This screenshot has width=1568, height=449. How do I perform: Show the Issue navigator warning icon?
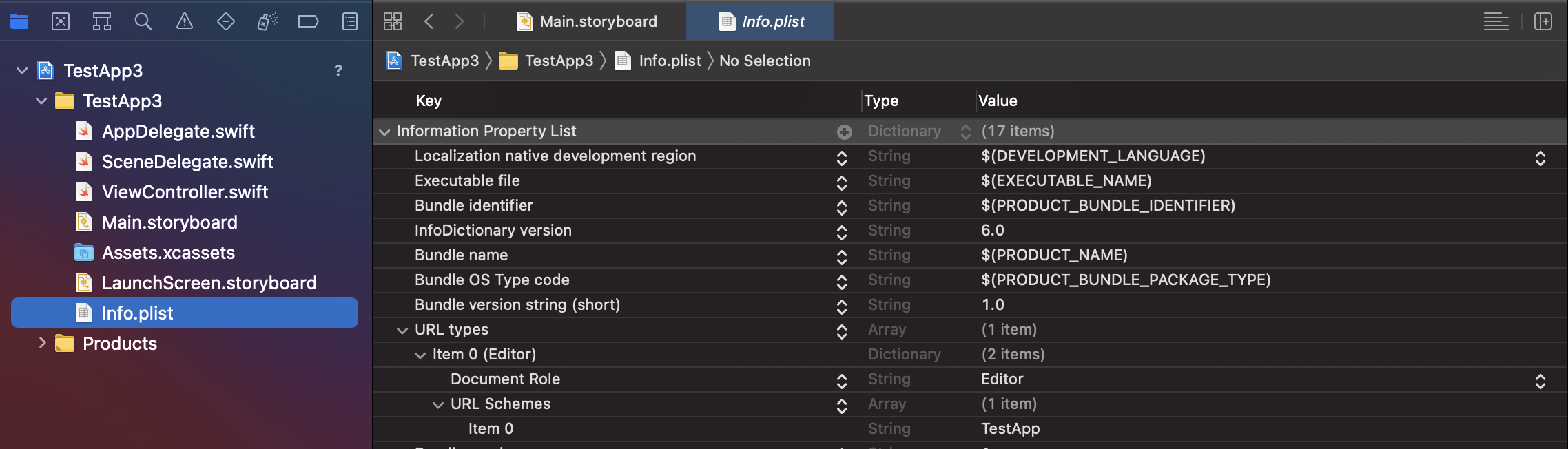pos(185,22)
